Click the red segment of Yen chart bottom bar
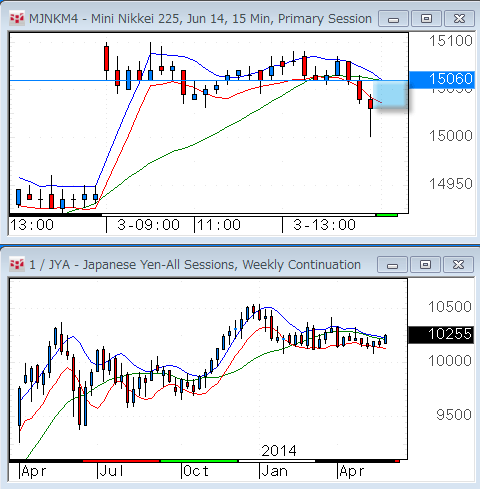Screen dimensions: 480x489 click(x=121, y=461)
